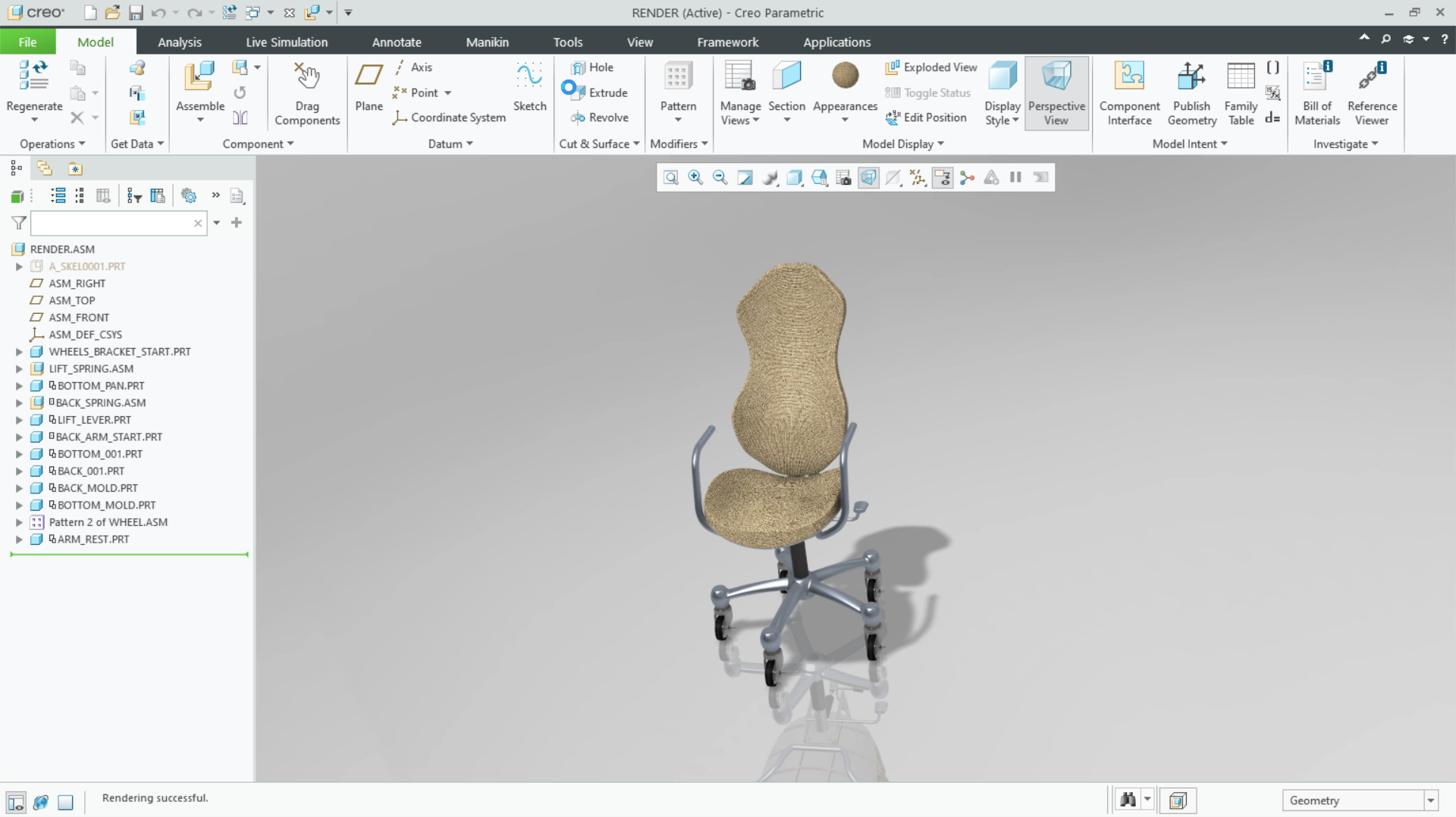Open the Operations group dropdown

click(52, 144)
